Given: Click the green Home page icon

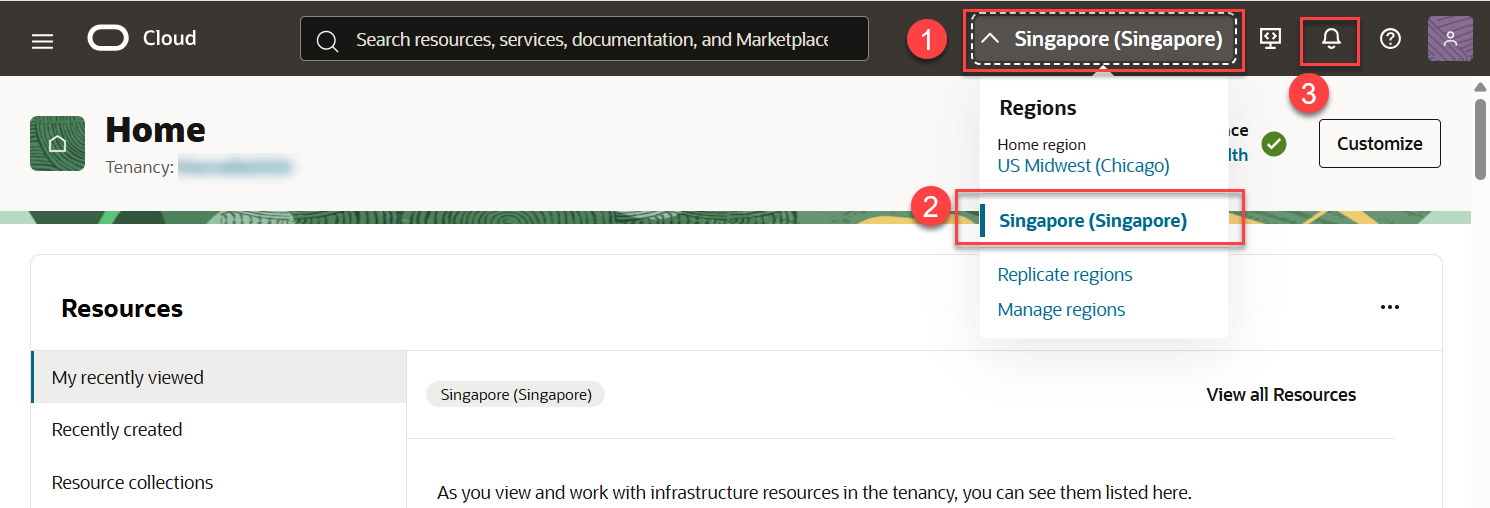Looking at the screenshot, I should coord(57,144).
